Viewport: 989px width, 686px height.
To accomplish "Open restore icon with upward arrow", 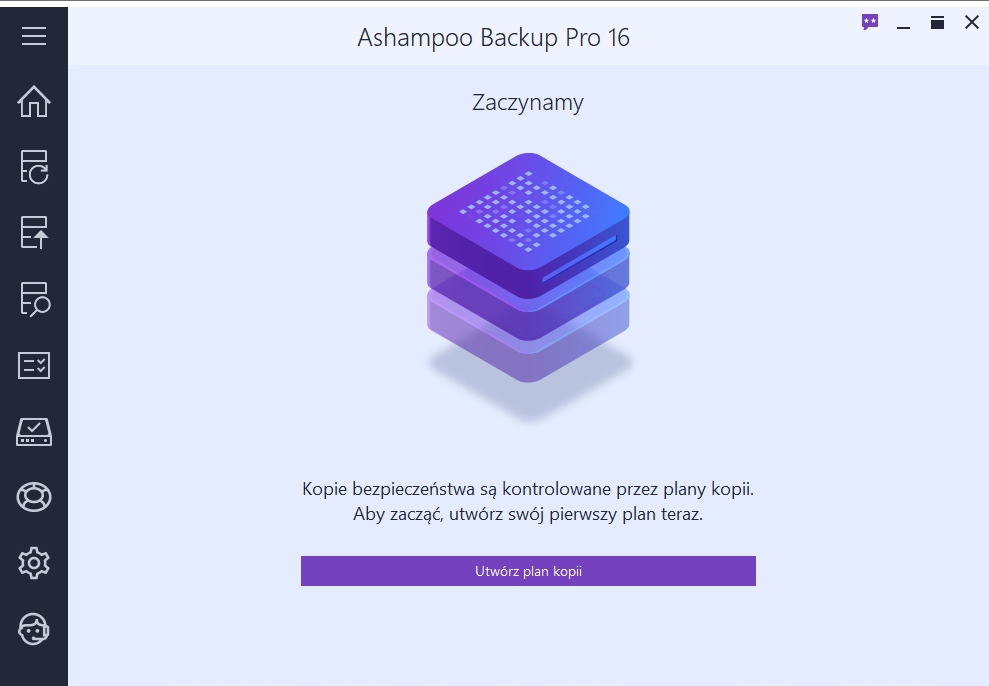I will tap(34, 232).
